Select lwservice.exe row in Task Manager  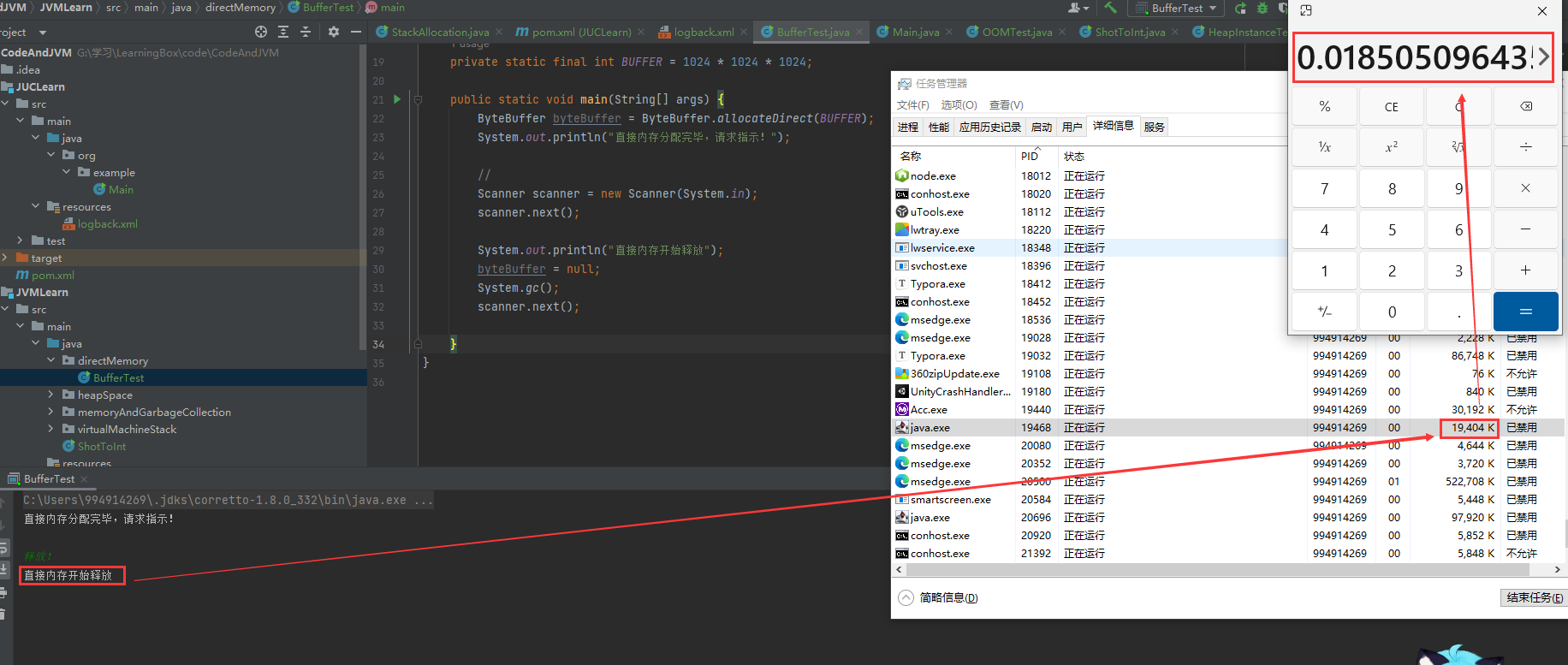(x=1090, y=247)
